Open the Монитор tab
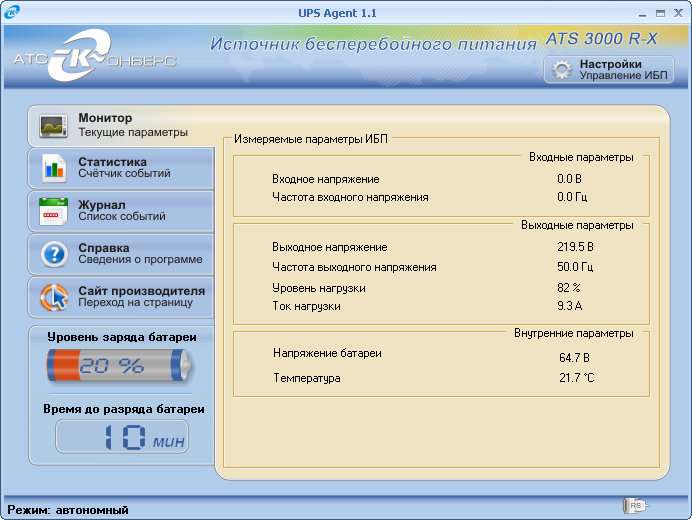 click(121, 126)
